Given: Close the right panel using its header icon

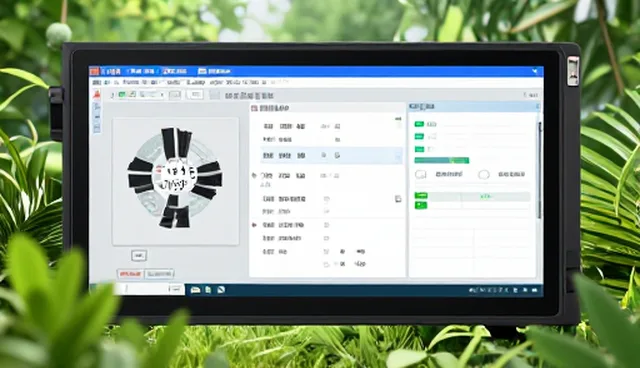Looking at the screenshot, I should click(x=538, y=107).
